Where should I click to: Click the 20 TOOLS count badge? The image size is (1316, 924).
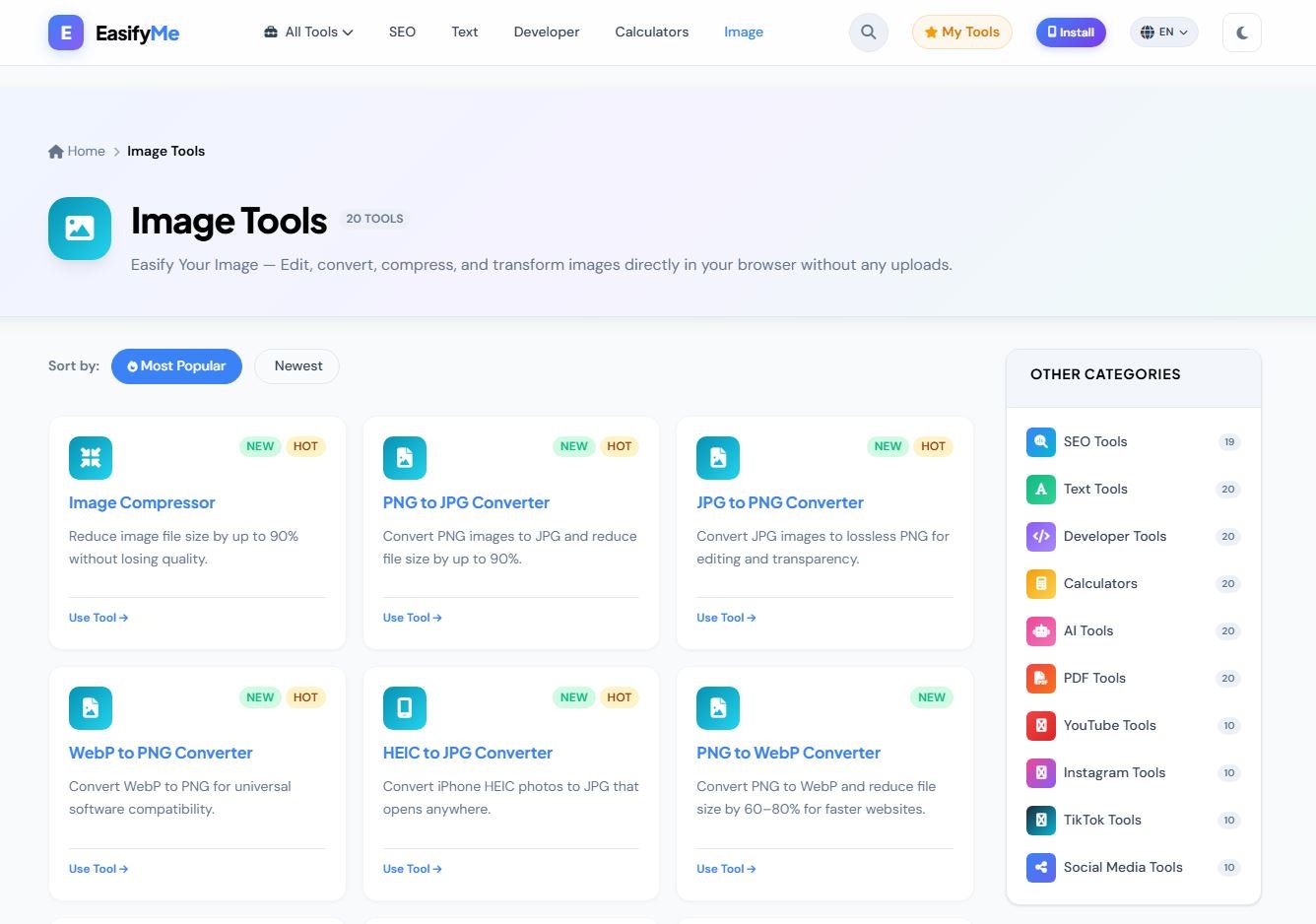pyautogui.click(x=374, y=219)
